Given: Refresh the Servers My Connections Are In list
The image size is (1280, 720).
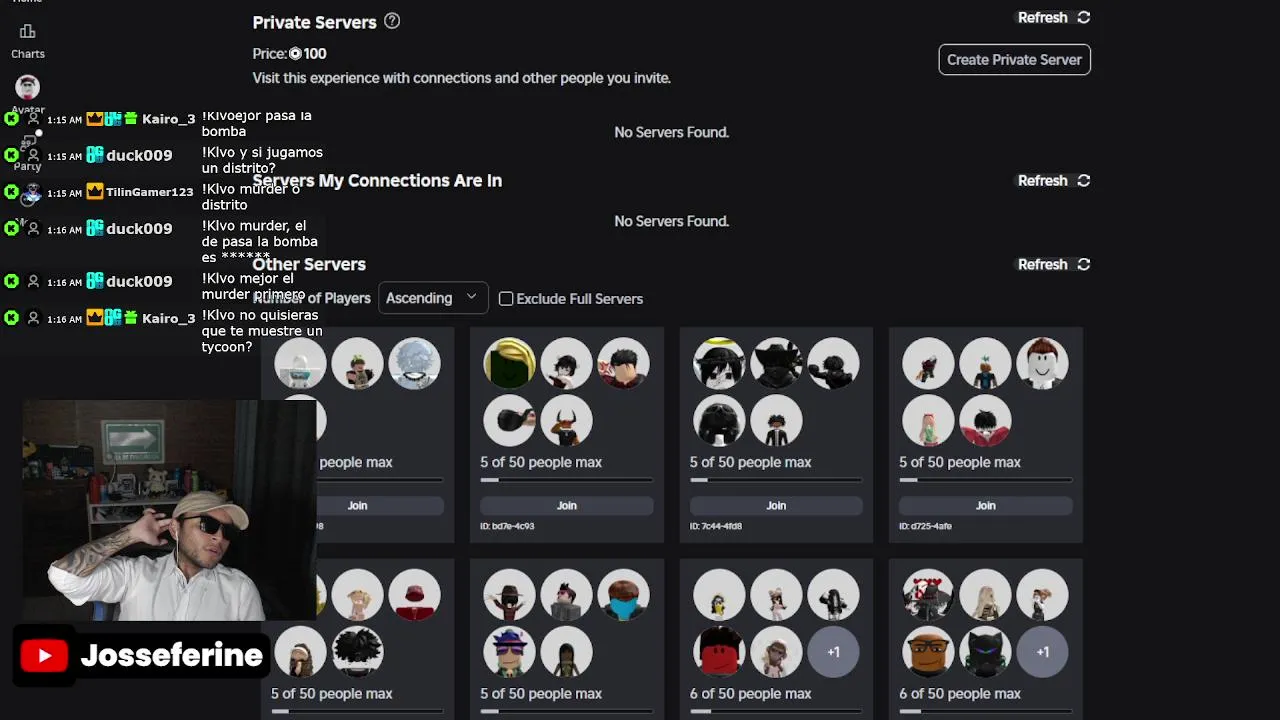Looking at the screenshot, I should 1054,181.
